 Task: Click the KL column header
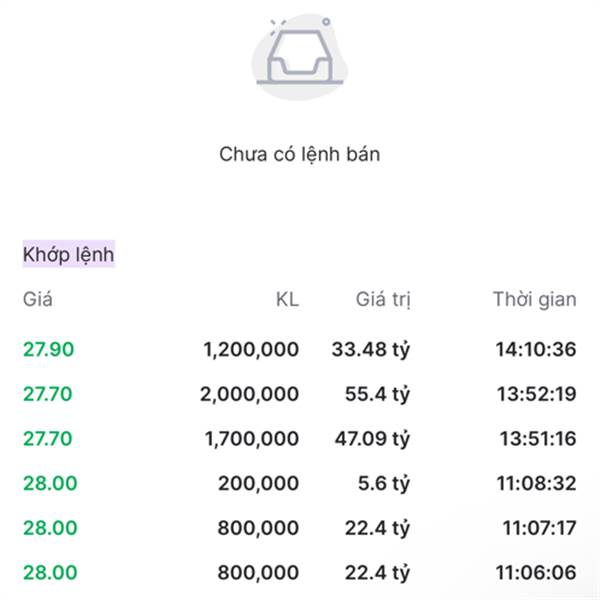click(x=287, y=299)
